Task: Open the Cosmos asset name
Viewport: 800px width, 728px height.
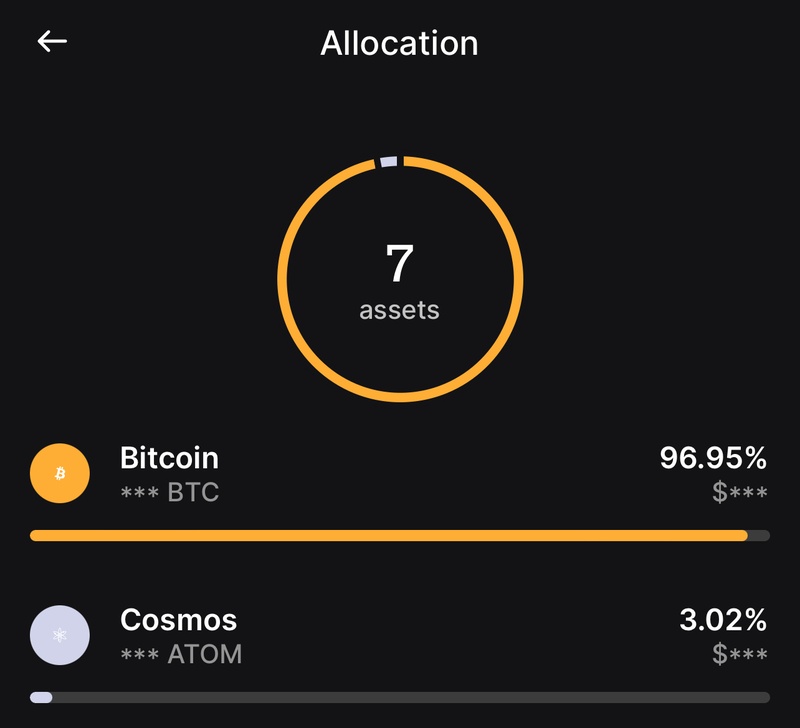Action: 178,620
